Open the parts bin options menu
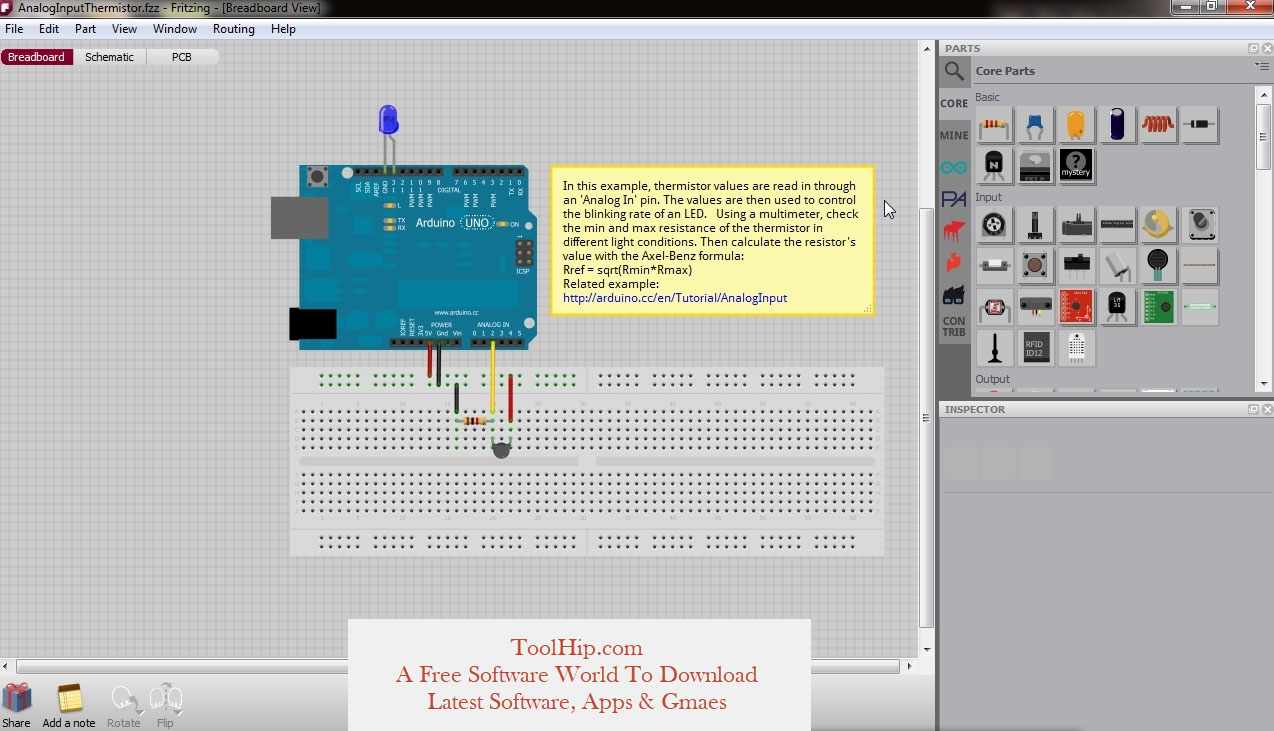1274x731 pixels. [1262, 66]
